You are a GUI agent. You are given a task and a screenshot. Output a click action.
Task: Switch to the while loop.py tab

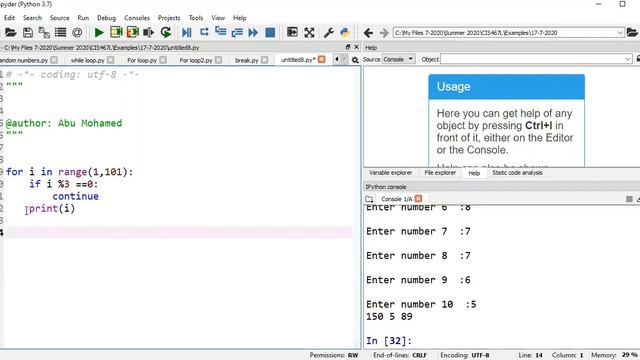[88, 60]
